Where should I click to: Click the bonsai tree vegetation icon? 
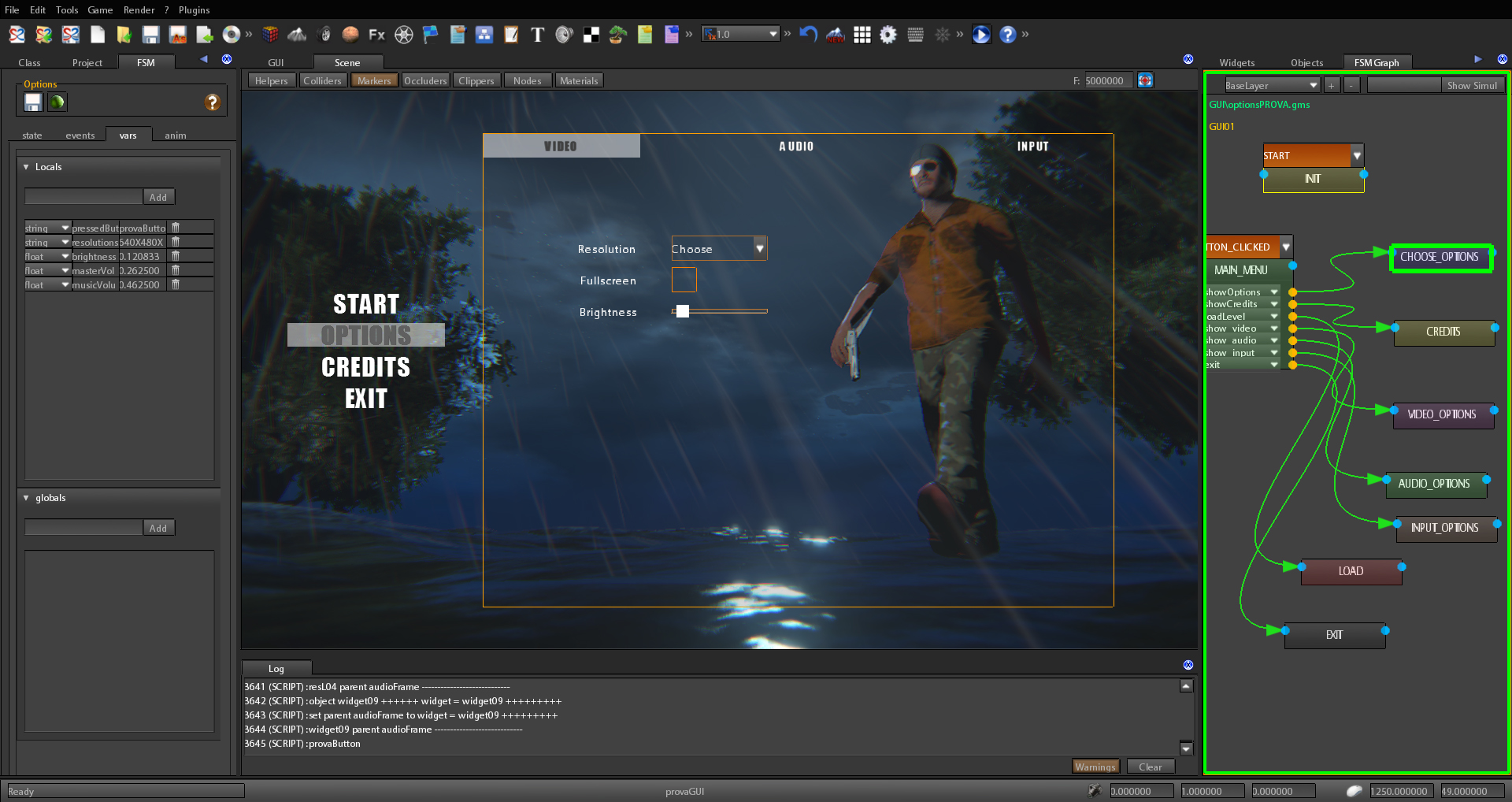click(x=617, y=35)
